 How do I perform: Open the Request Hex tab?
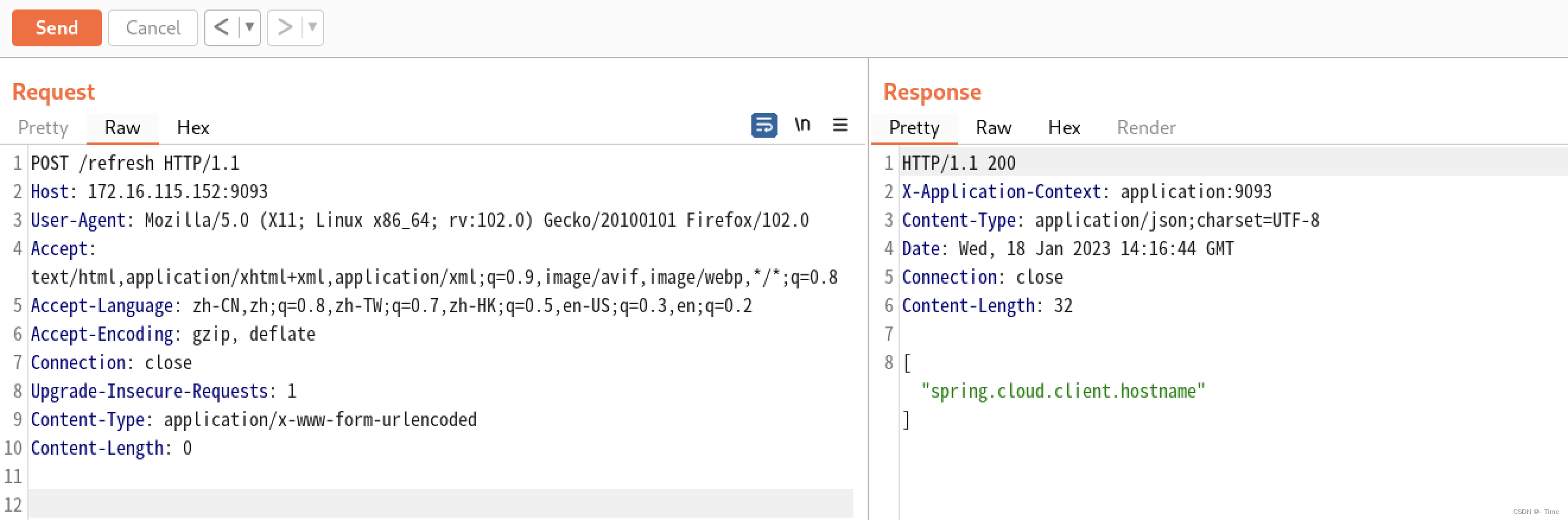(x=193, y=127)
